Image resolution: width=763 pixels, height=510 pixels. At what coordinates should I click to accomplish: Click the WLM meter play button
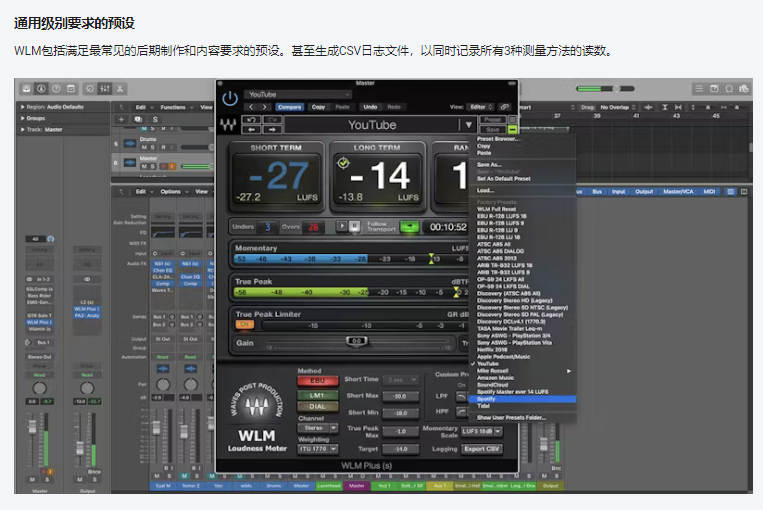[x=342, y=226]
